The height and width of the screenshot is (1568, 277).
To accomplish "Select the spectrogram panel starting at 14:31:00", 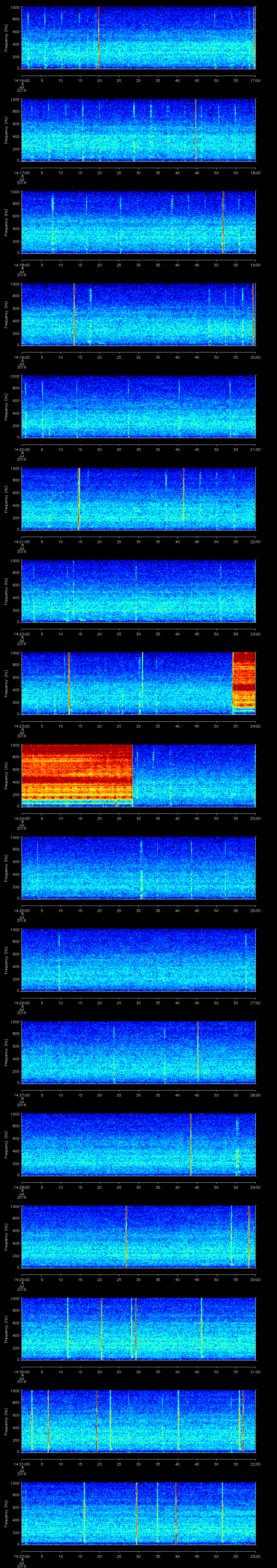I will coord(139,1422).
